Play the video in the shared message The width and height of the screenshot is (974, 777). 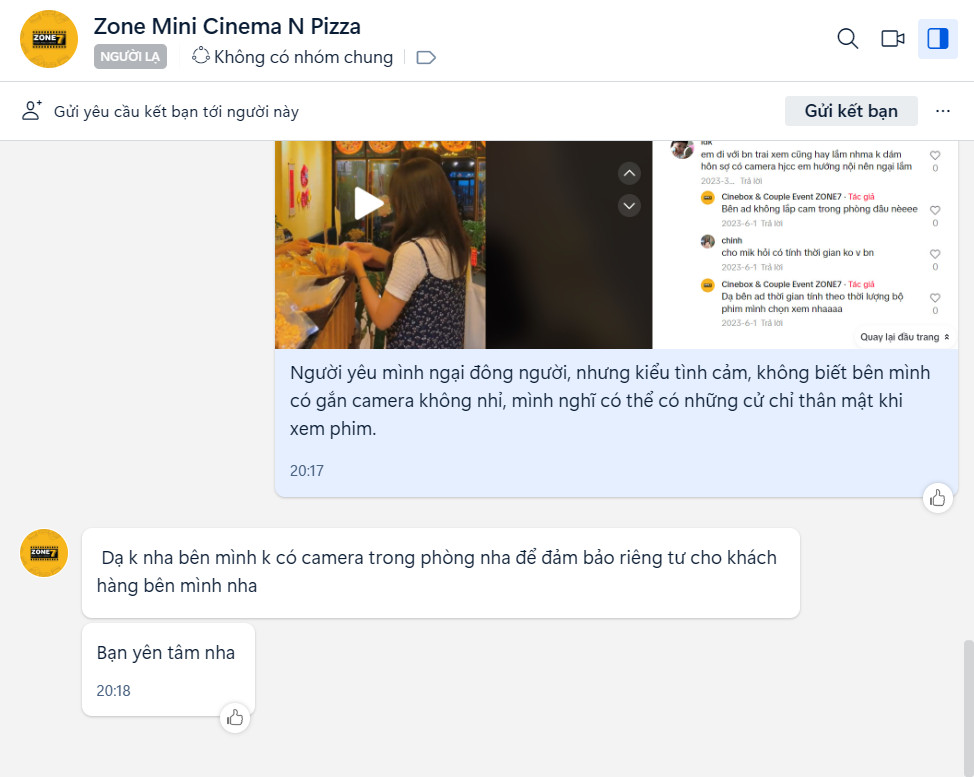[369, 204]
